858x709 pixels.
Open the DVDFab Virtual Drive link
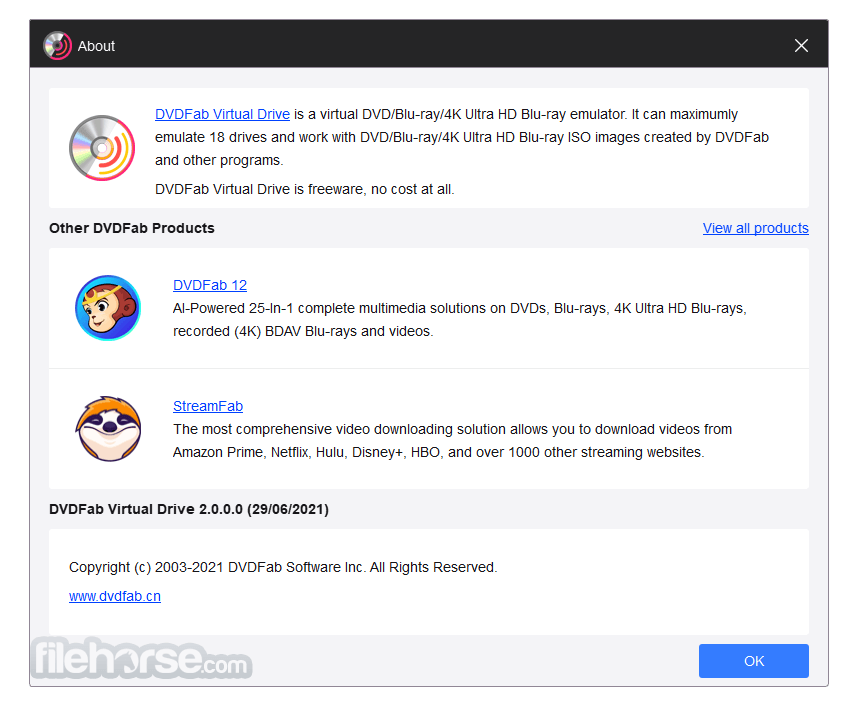pyautogui.click(x=222, y=114)
